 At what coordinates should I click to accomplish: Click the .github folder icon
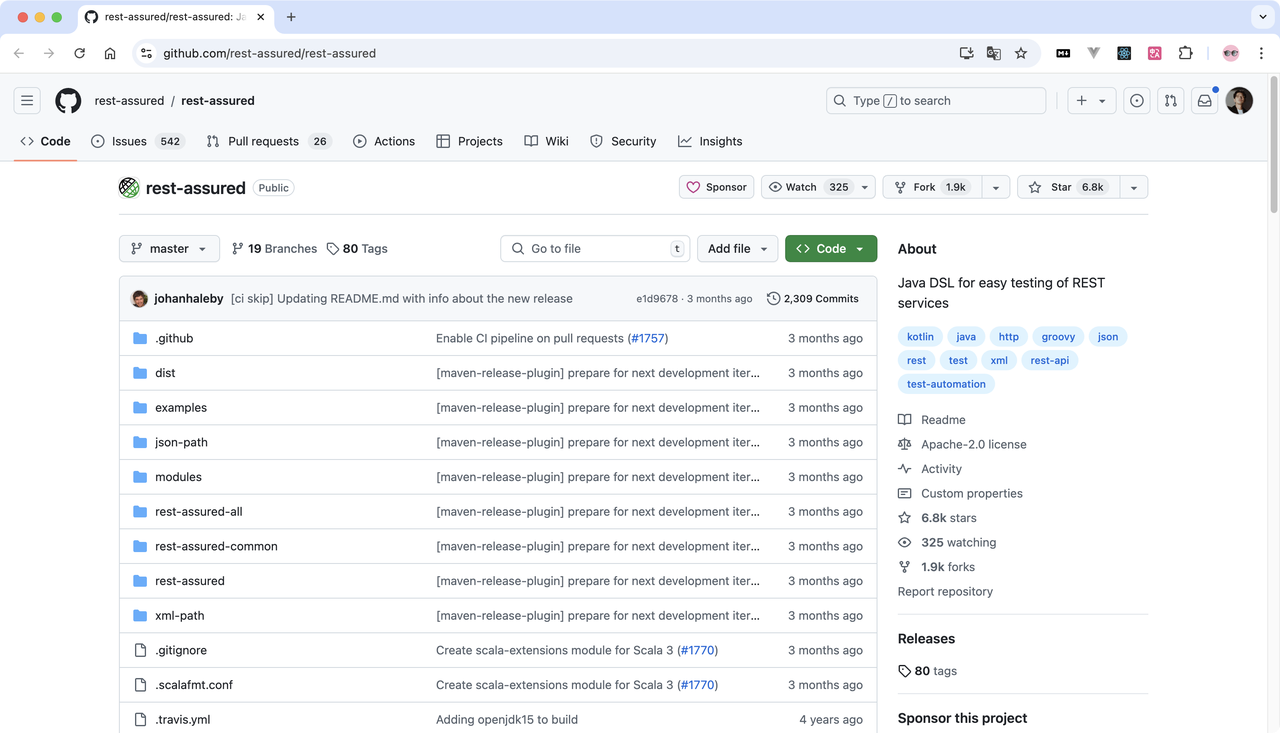click(x=140, y=338)
